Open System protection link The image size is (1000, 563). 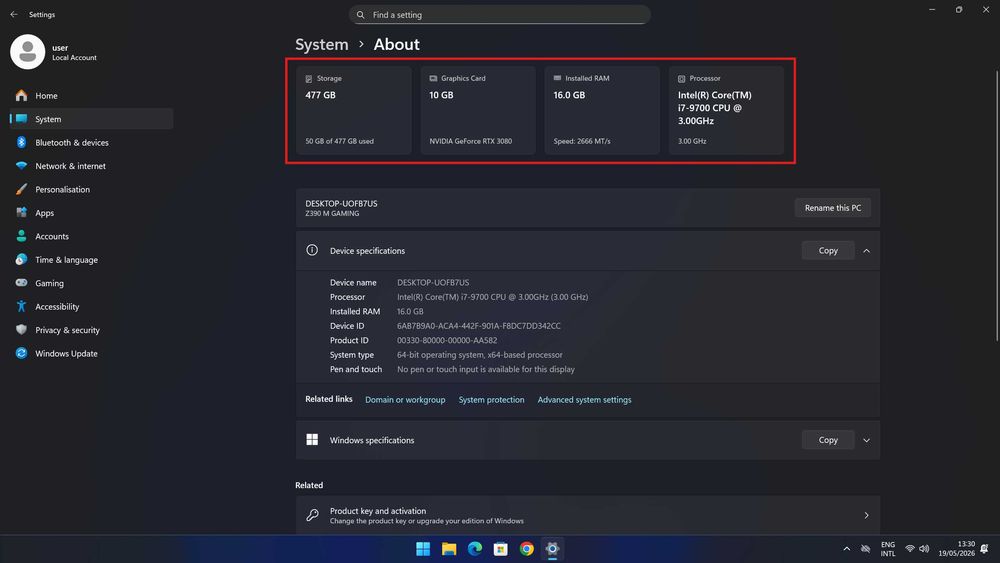(x=491, y=400)
